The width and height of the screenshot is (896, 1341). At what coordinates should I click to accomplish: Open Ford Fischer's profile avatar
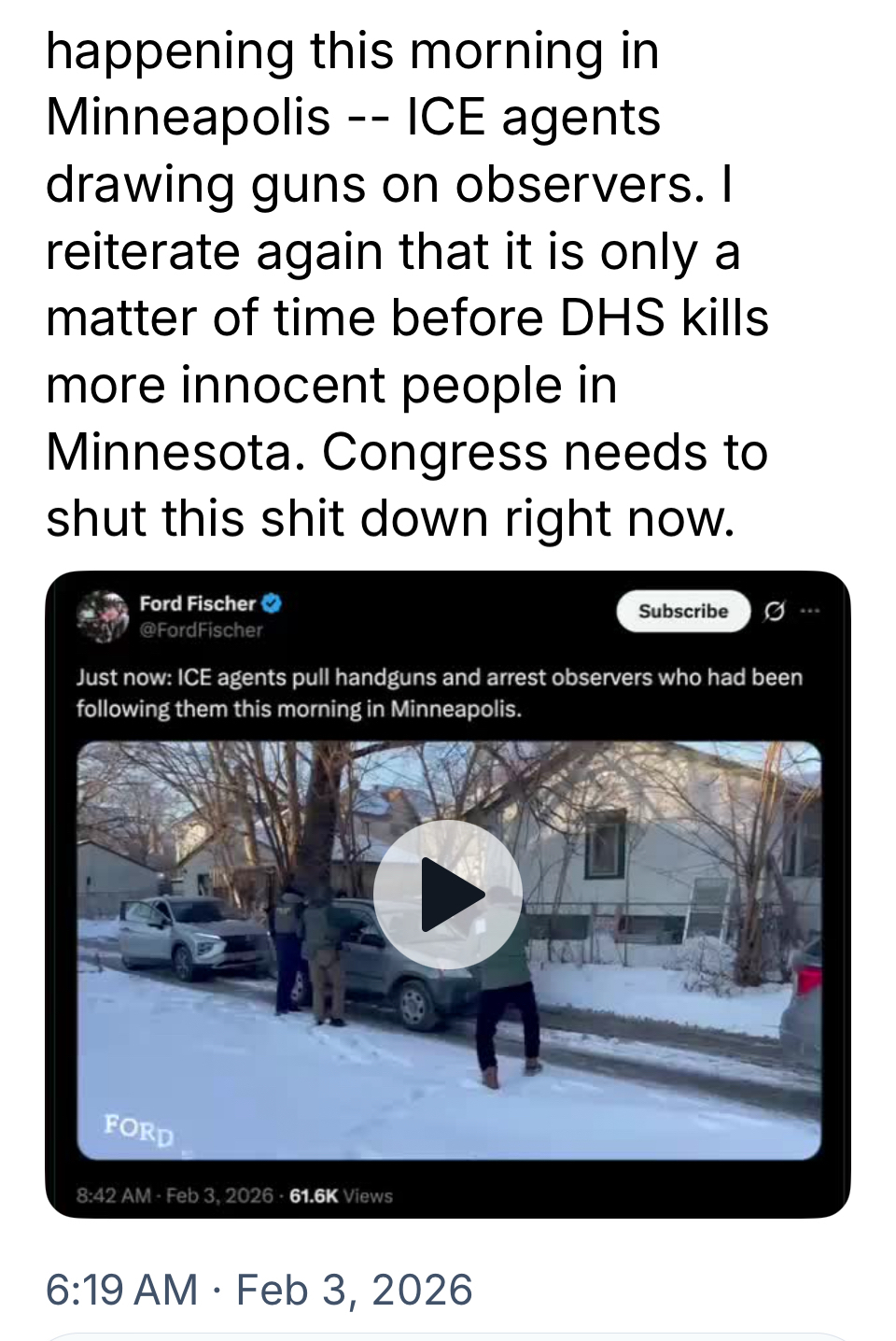point(102,615)
